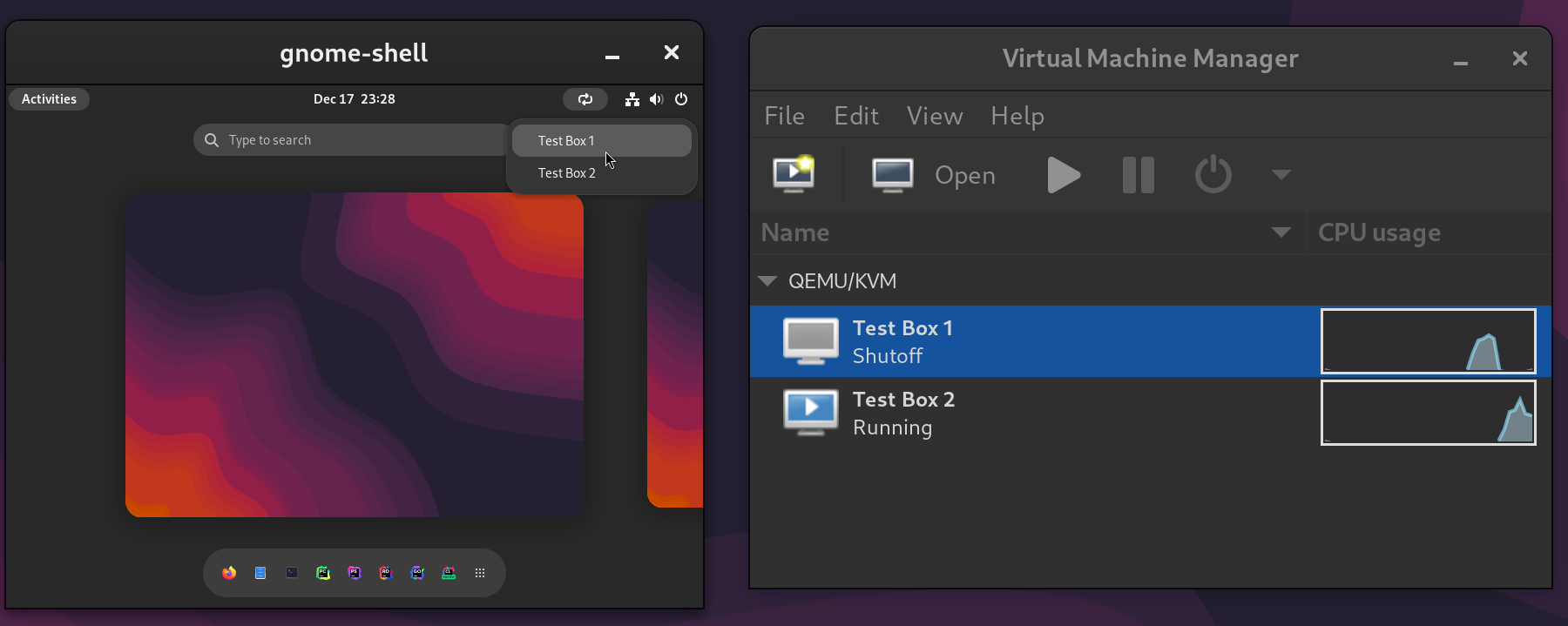Click Test Box 1 CPU usage graph
The height and width of the screenshot is (626, 1568).
pos(1429,341)
